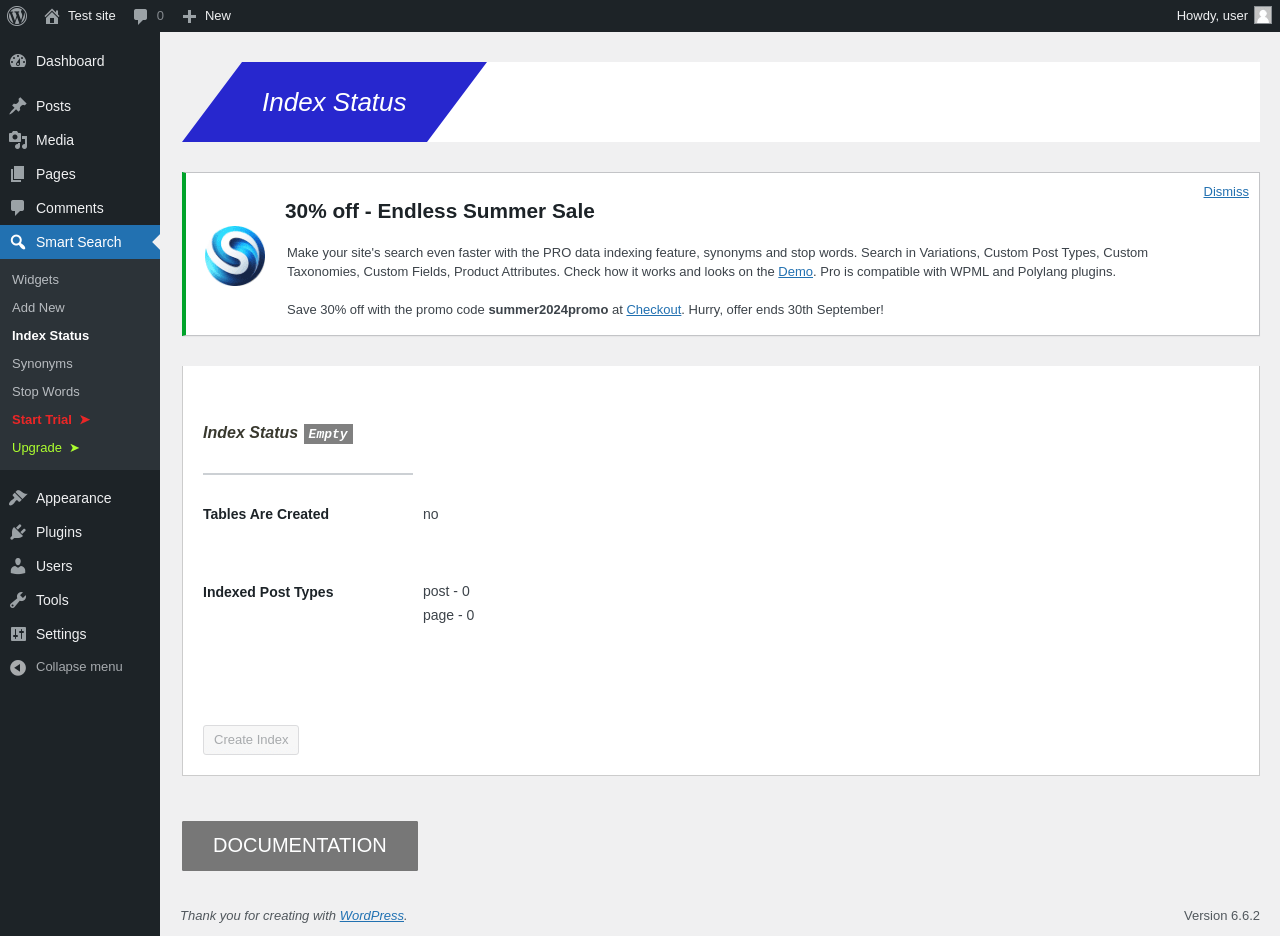Open the DOCUMENTATION button
Viewport: 1280px width, 936px height.
tap(300, 846)
